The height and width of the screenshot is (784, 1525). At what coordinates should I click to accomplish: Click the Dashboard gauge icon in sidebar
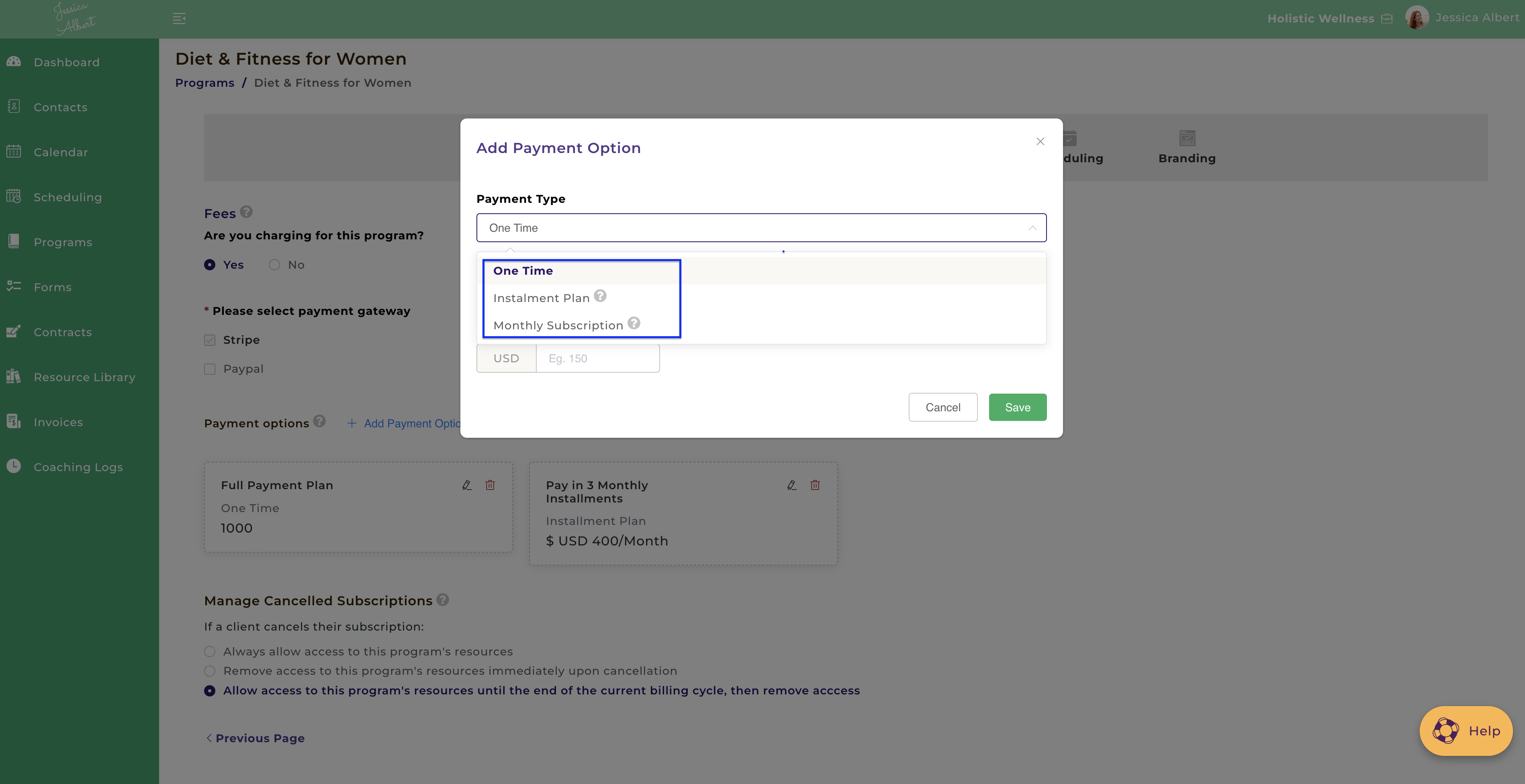pos(14,61)
